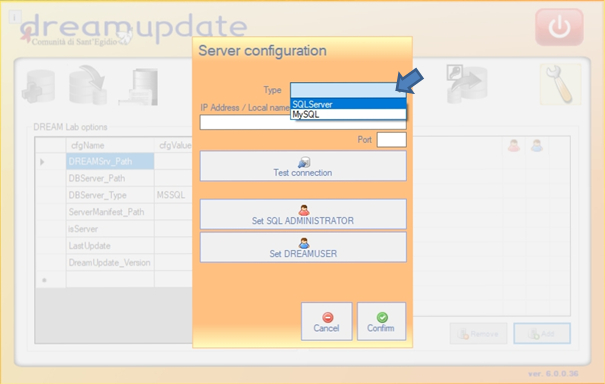Choose MySQL in the Type dropdown
This screenshot has width=605, height=384.
348,114
